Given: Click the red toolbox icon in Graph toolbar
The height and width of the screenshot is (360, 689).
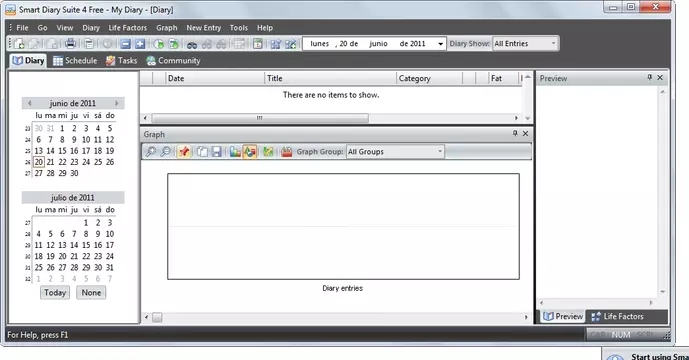Looking at the screenshot, I should (286, 152).
